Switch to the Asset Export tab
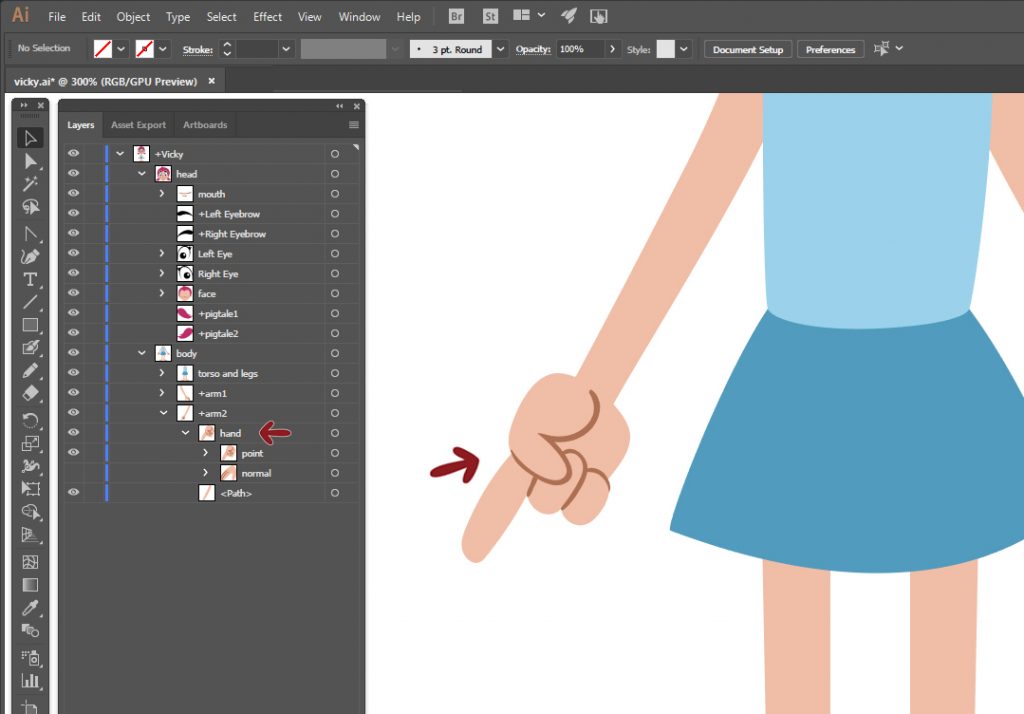Viewport: 1024px width, 714px height. pyautogui.click(x=138, y=125)
